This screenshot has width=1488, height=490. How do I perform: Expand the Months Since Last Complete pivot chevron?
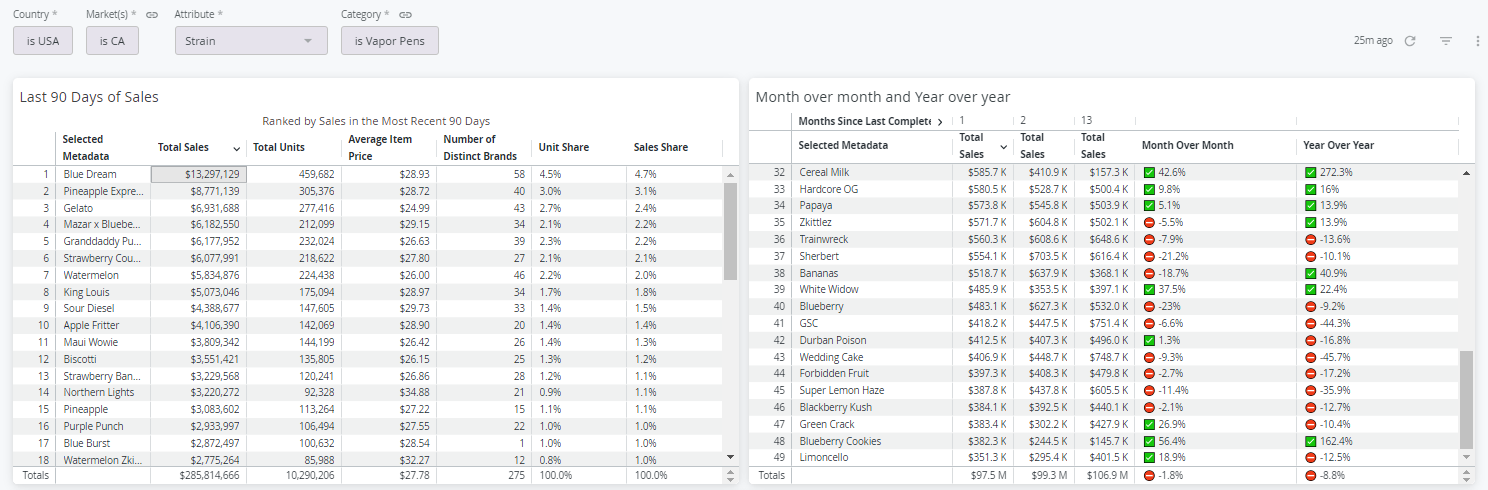pos(940,121)
